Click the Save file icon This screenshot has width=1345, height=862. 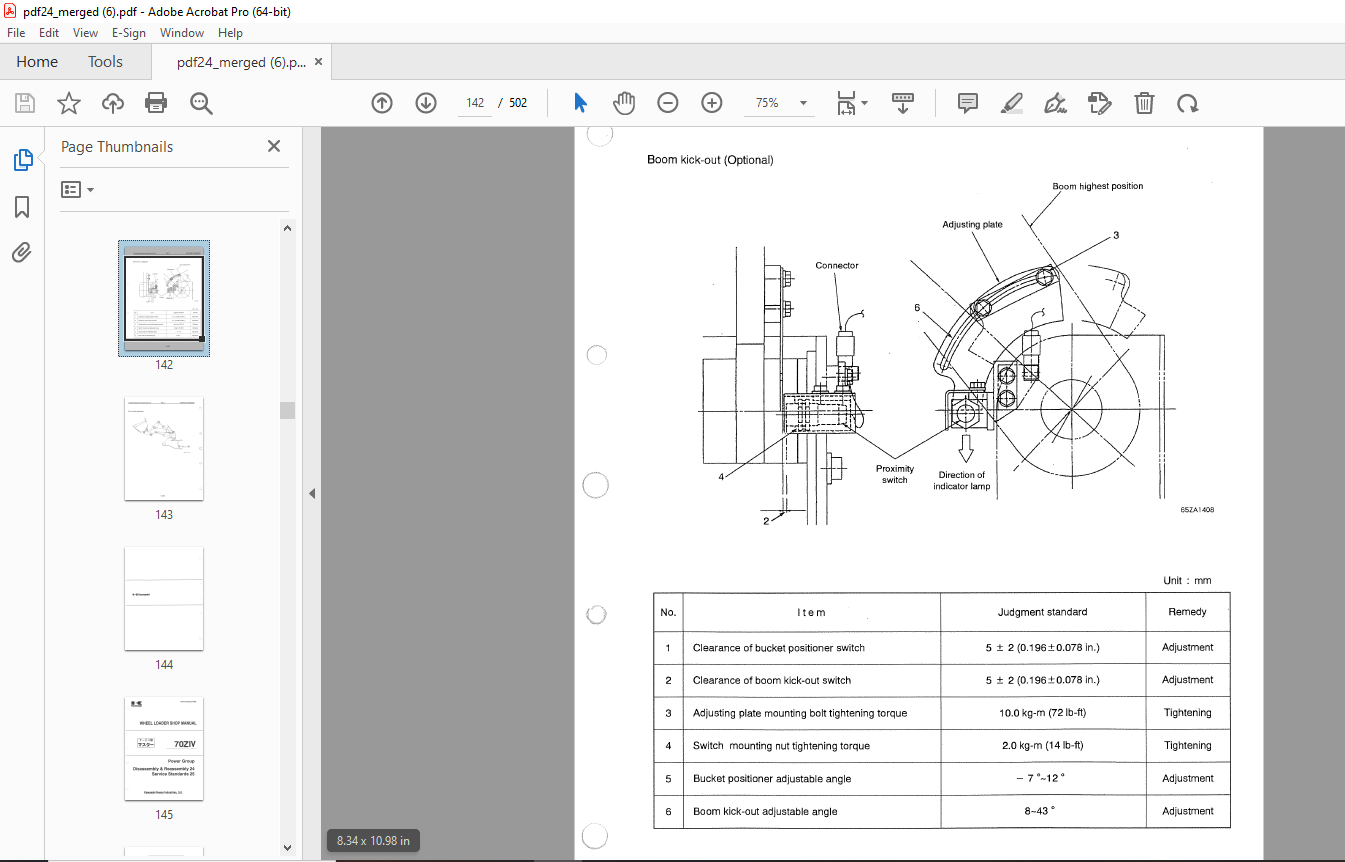click(x=25, y=103)
